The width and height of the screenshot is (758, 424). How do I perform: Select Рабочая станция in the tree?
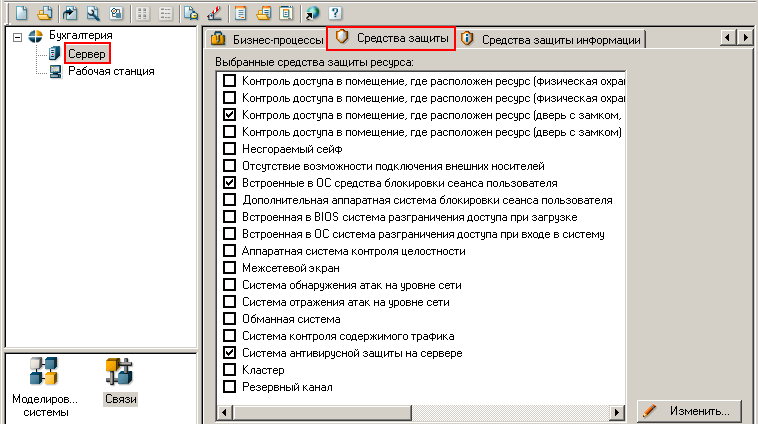point(111,72)
